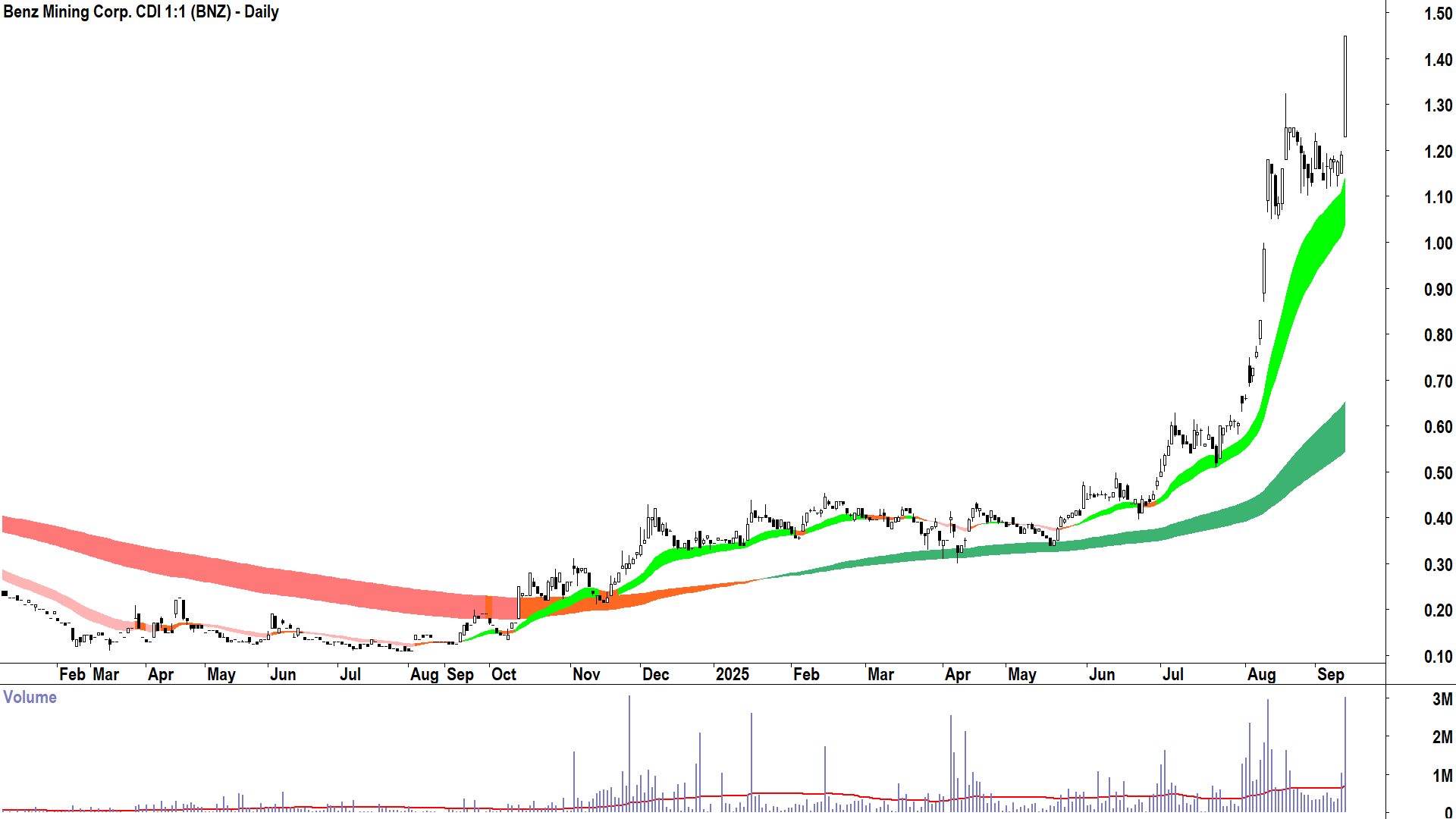The image size is (1456, 819).
Task: Click the Oct month marker on time axis
Action: (x=504, y=674)
